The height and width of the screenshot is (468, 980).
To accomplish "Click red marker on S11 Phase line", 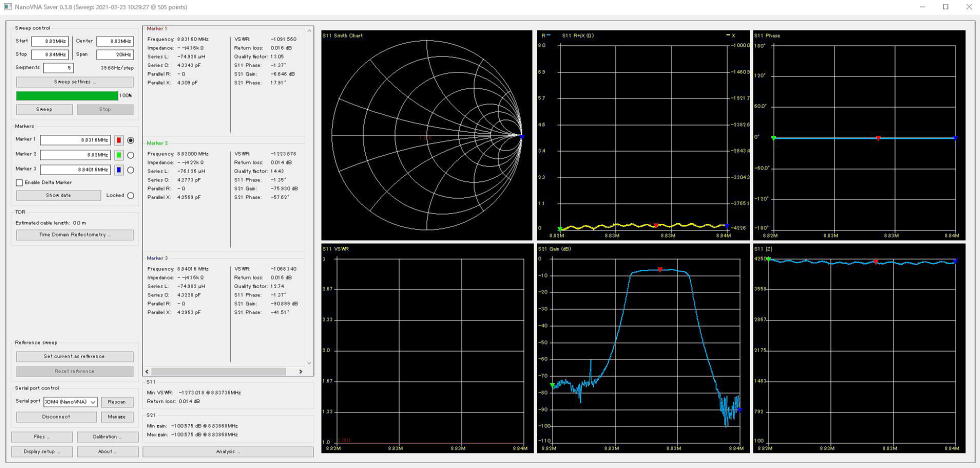I will 878,137.
